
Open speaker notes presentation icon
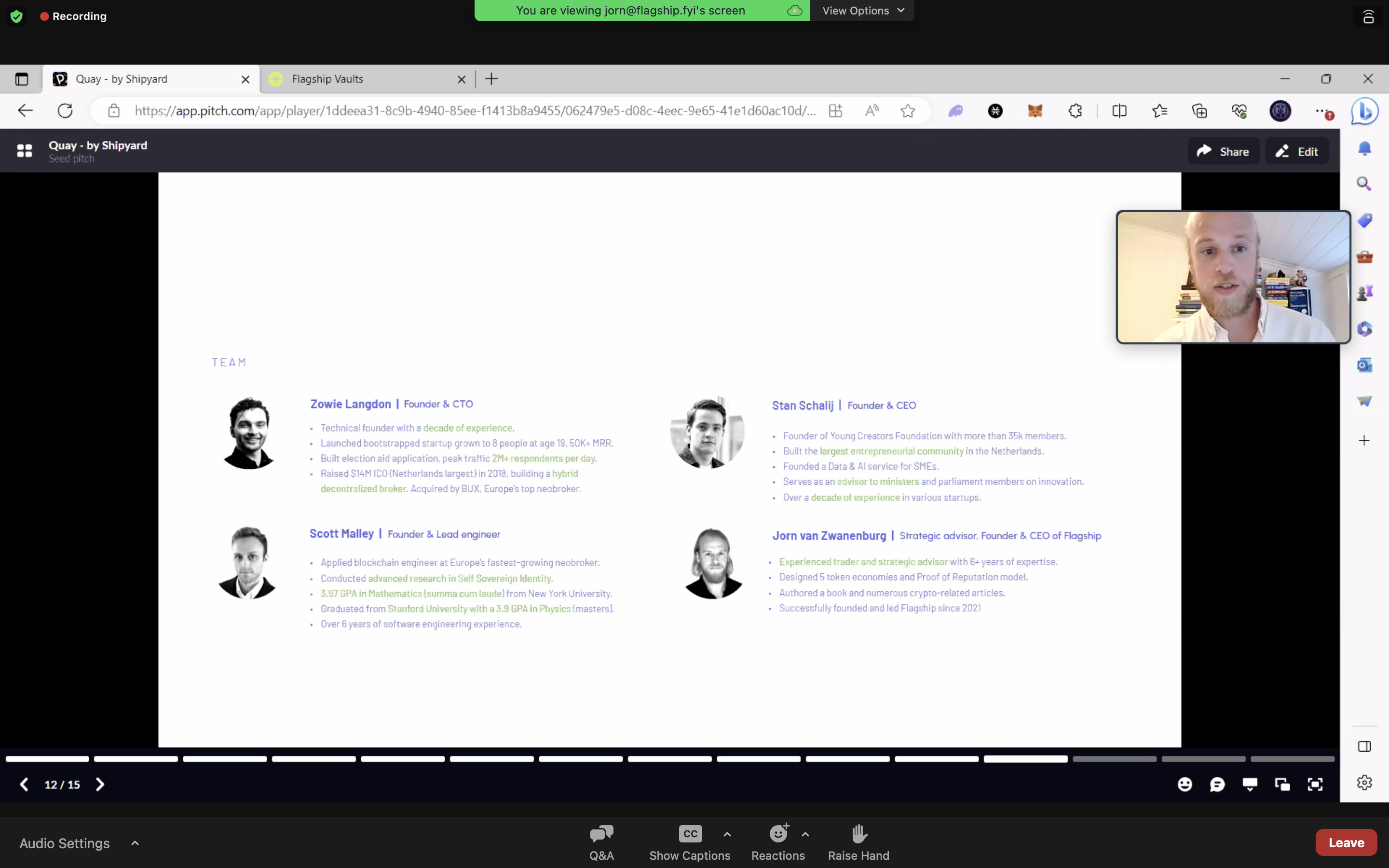coord(1250,784)
